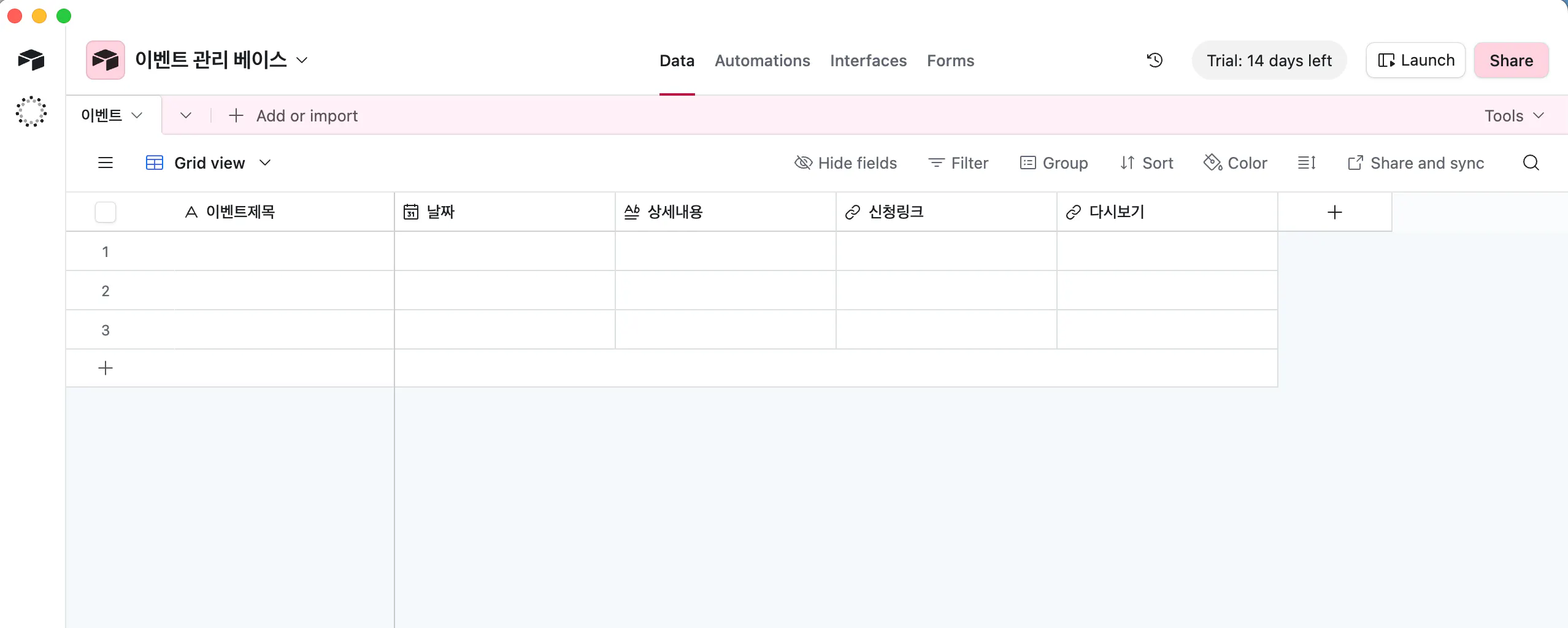Hide fields via the eye toolbar button
The width and height of the screenshot is (1568, 628).
(x=845, y=163)
